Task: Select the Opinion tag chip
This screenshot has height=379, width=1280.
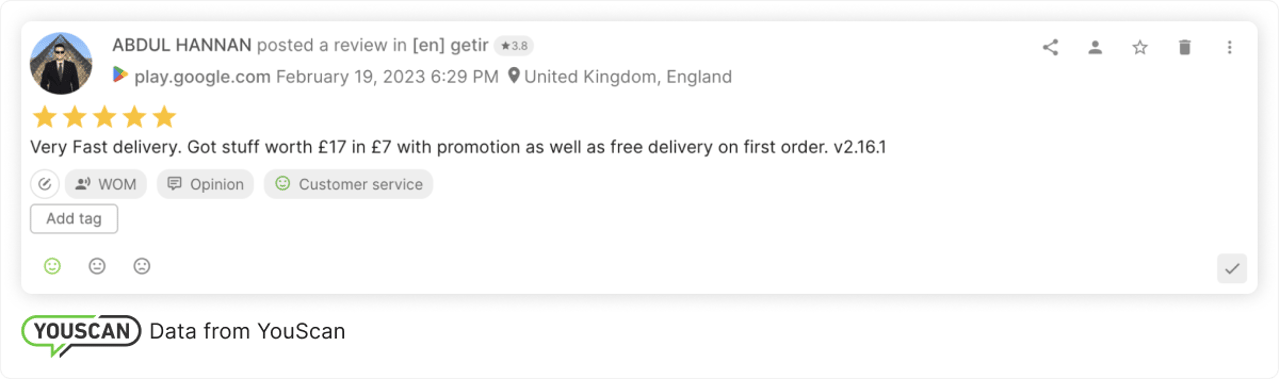Action: (205, 184)
